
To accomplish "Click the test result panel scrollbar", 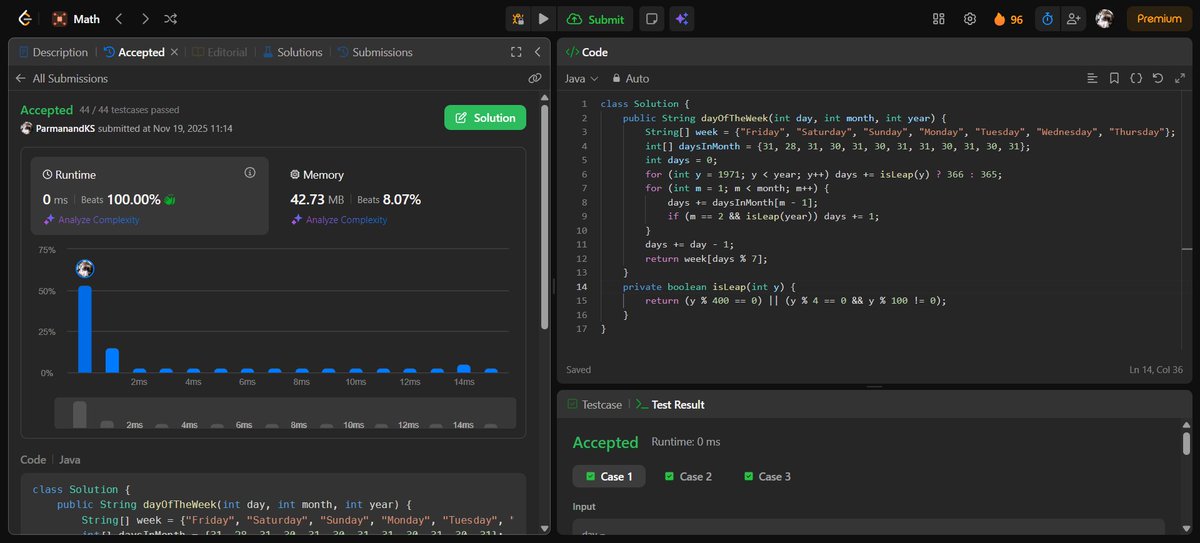I will [1186, 445].
